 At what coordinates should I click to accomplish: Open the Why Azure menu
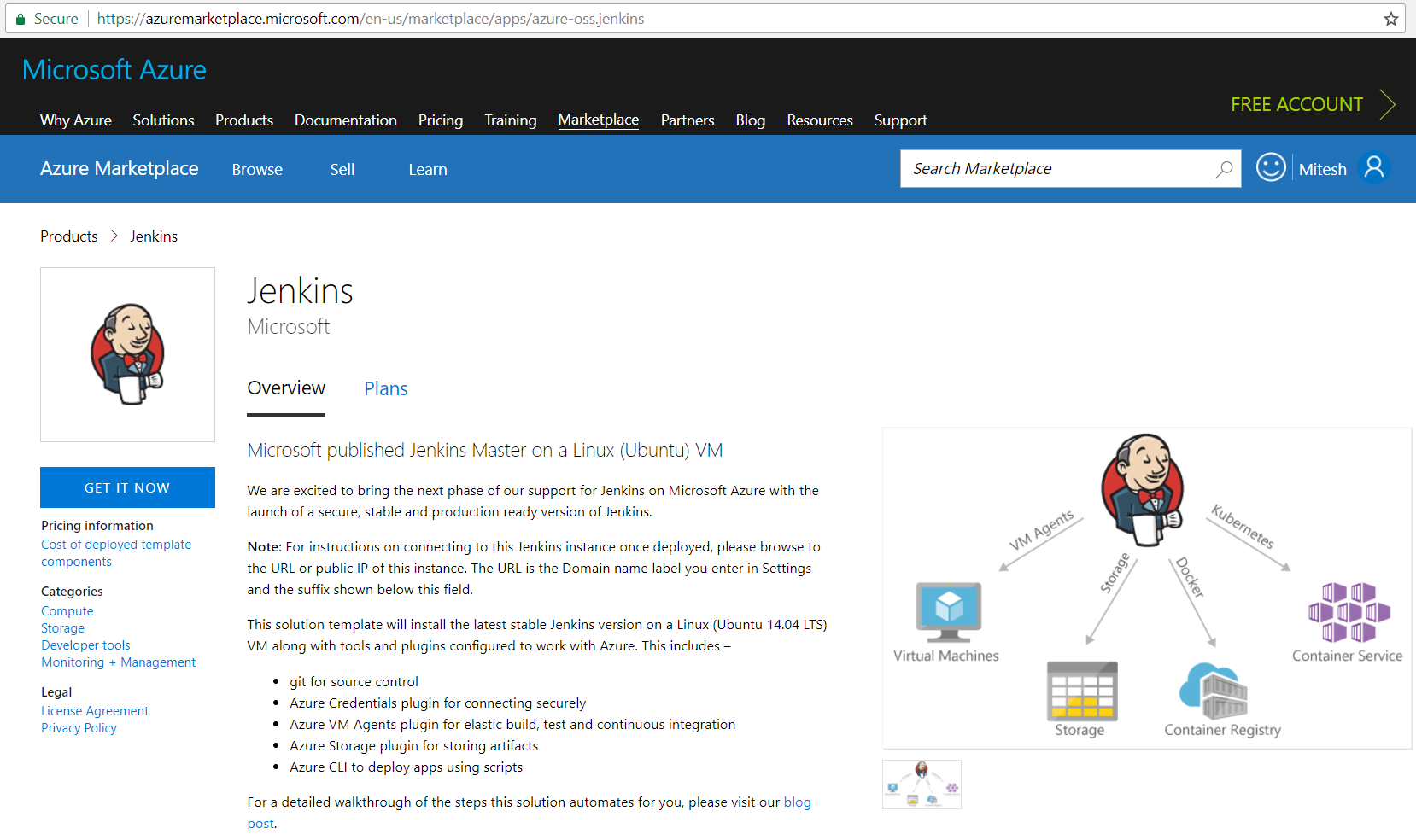[76, 120]
